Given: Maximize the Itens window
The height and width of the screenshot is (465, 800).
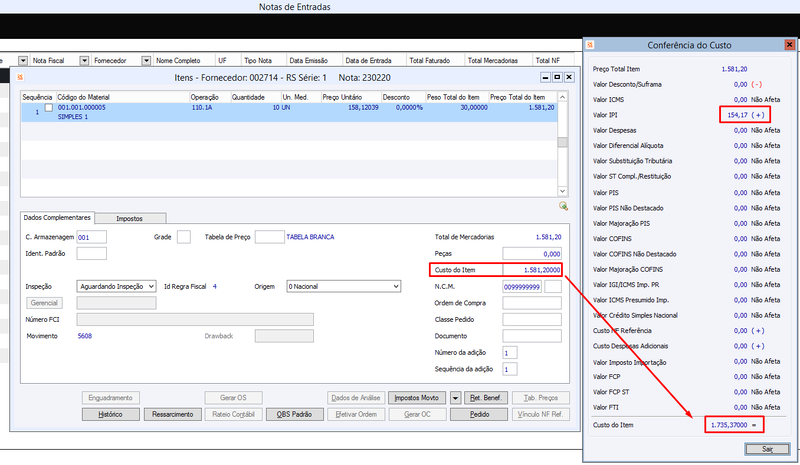Looking at the screenshot, I should [557, 77].
